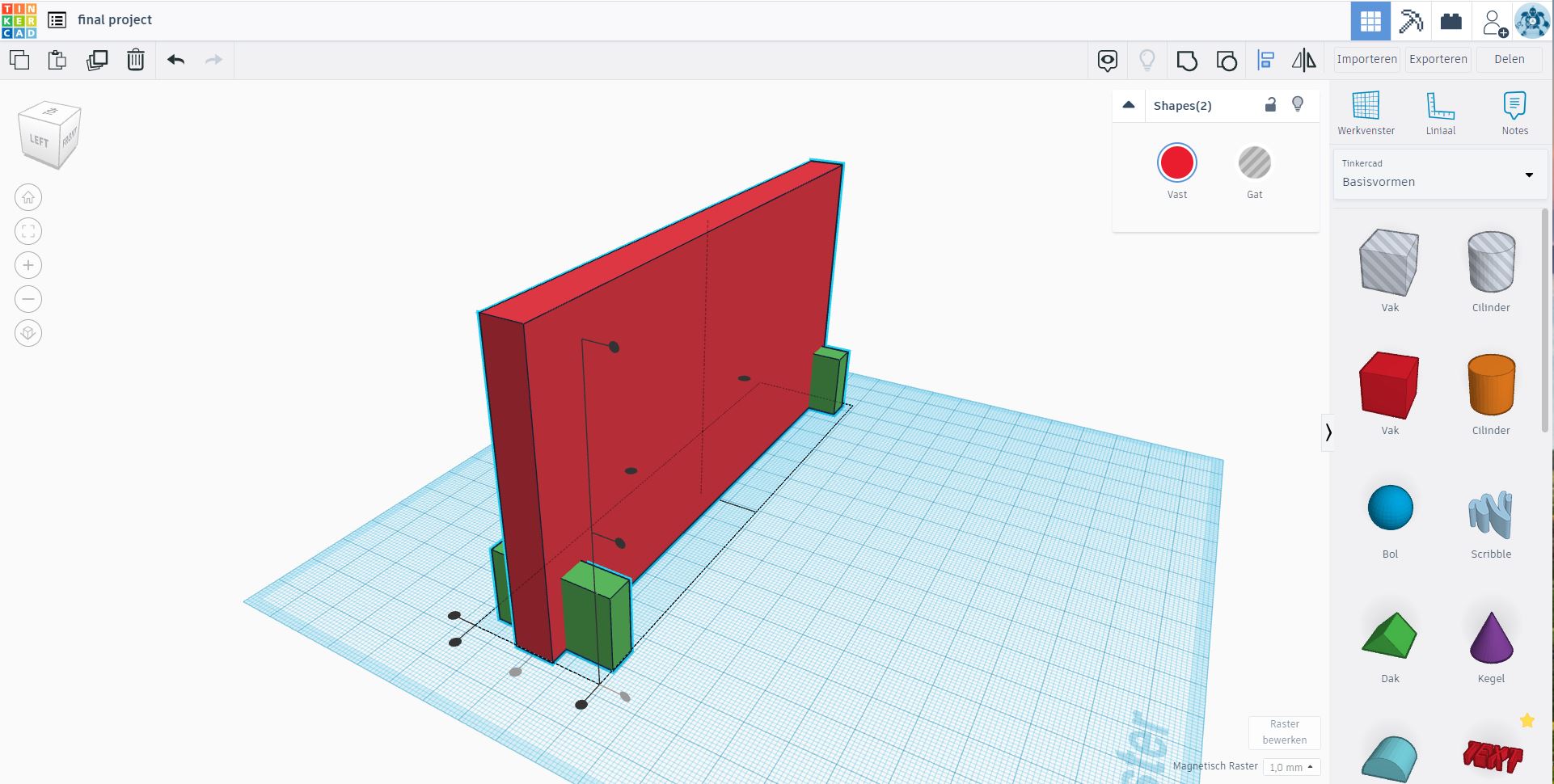
Task: Open the user profile avatar
Action: coord(1532,21)
